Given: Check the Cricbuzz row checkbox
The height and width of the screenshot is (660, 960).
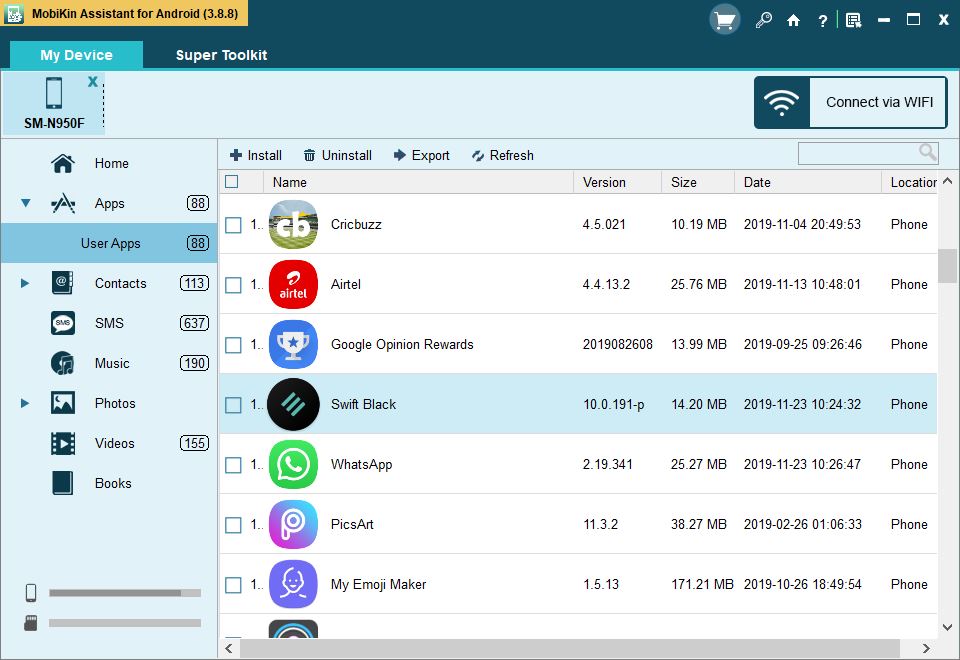Looking at the screenshot, I should pyautogui.click(x=233, y=225).
